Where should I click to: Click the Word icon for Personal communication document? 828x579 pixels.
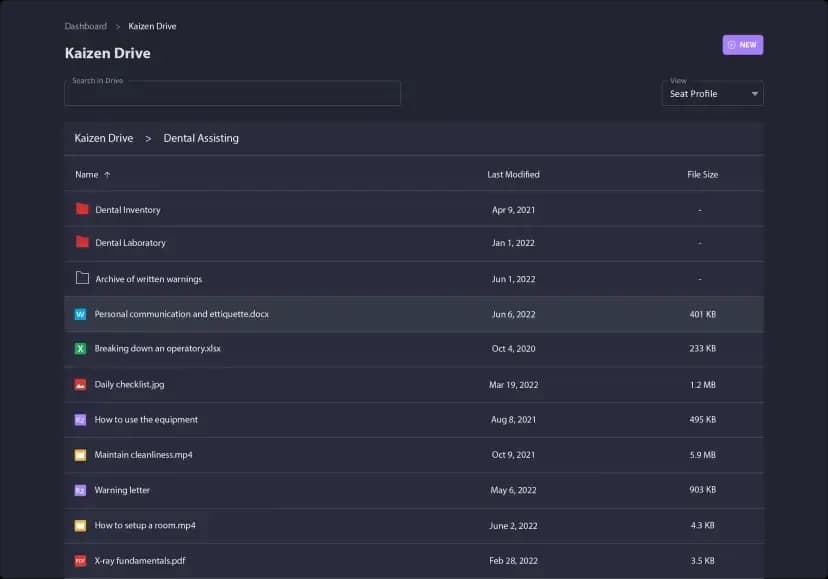coord(80,314)
